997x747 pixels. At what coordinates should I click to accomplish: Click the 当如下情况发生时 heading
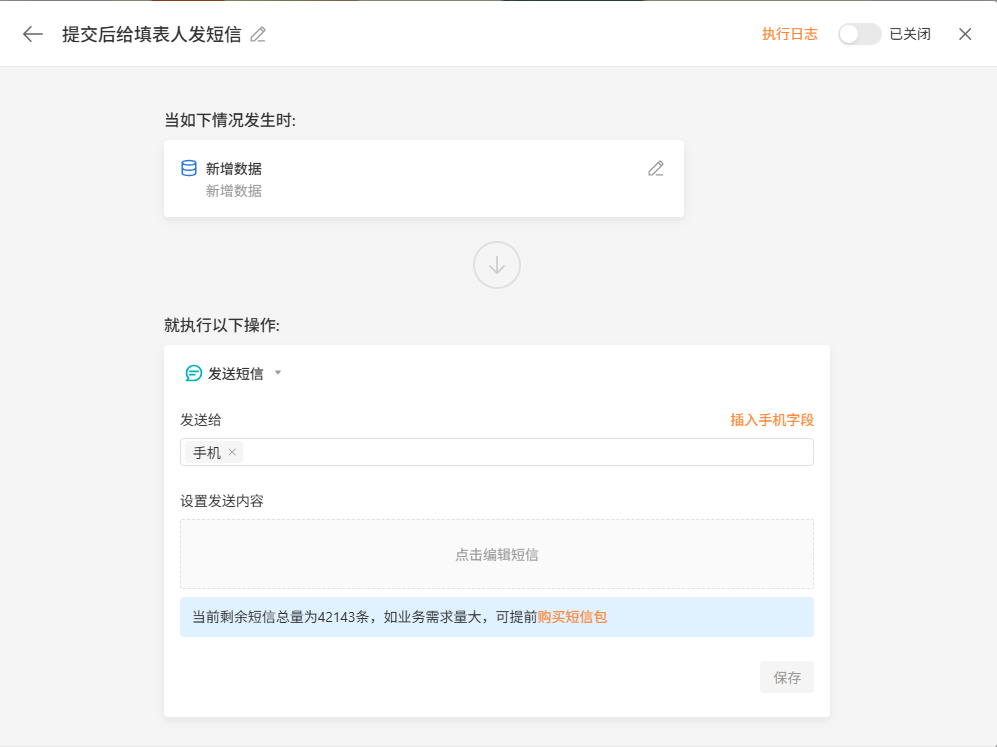tap(230, 120)
